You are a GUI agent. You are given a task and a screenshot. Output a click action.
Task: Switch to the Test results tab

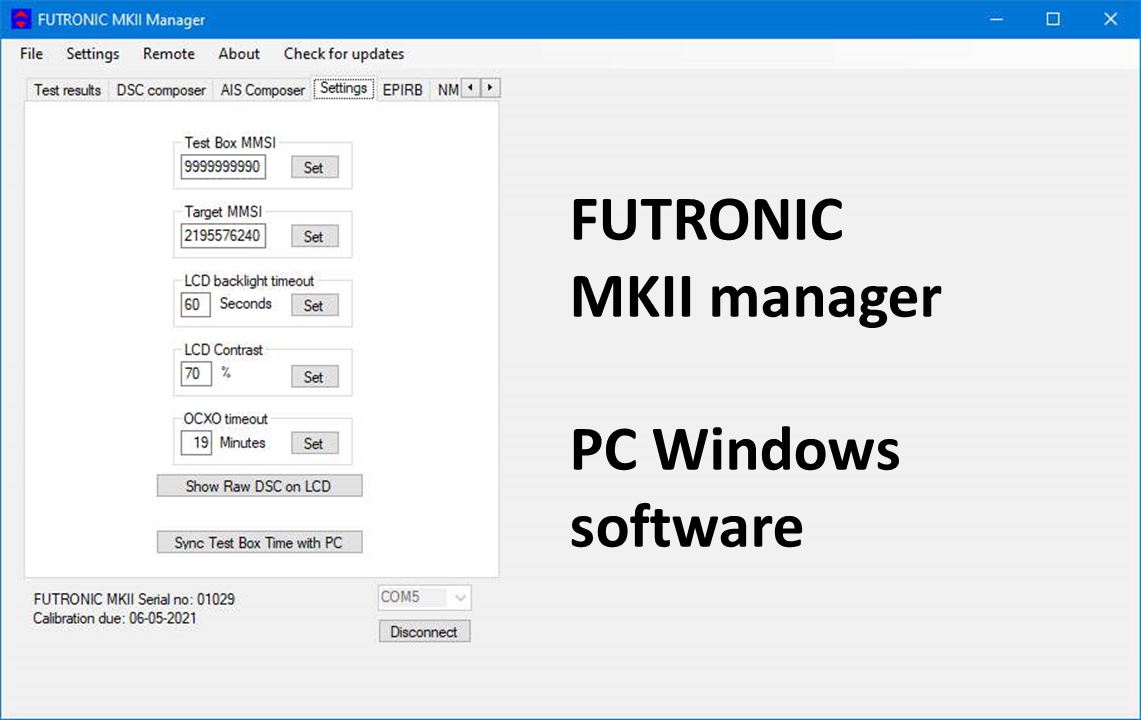pos(67,90)
